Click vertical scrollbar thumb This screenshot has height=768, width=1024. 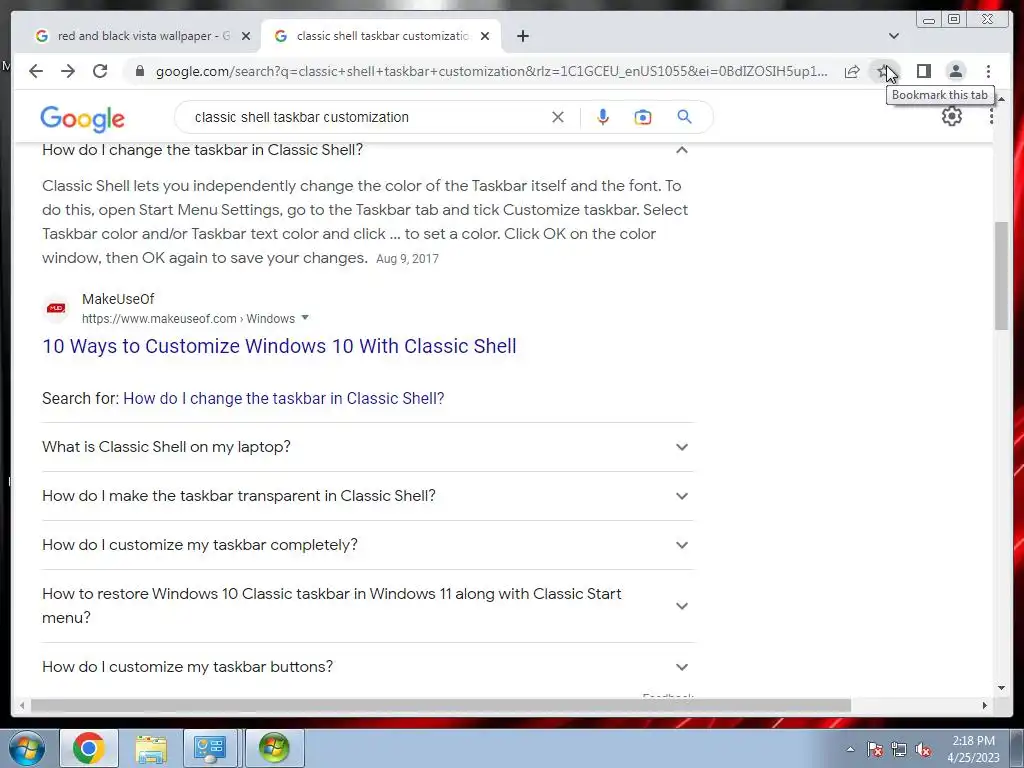tap(1001, 276)
